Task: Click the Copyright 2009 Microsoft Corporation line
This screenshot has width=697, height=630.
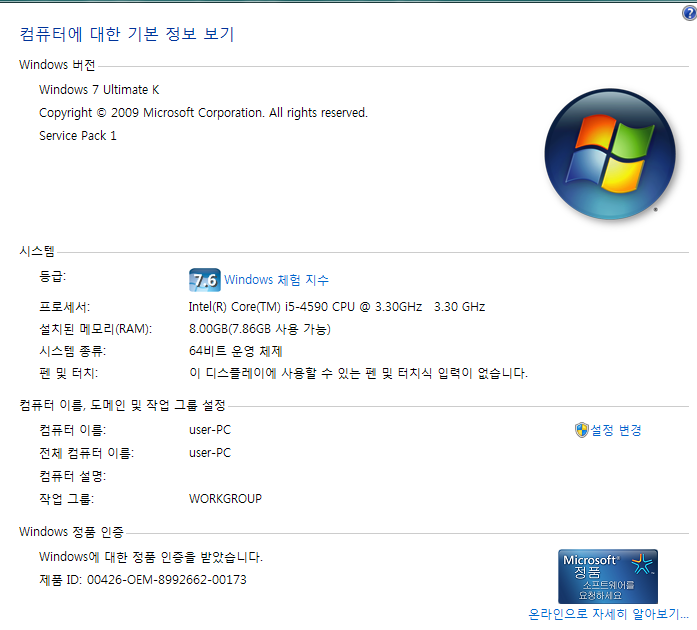Action: point(203,113)
